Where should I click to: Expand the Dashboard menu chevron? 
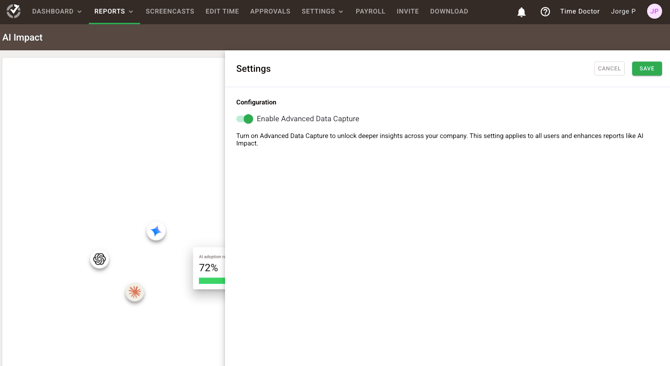pyautogui.click(x=79, y=12)
